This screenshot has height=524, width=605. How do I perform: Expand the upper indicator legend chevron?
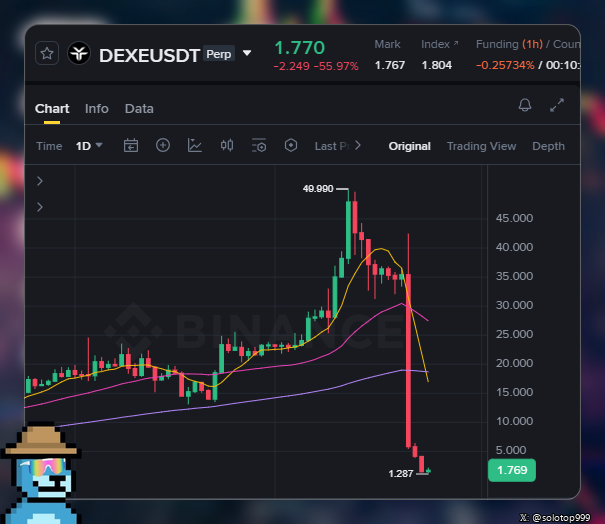pyautogui.click(x=40, y=181)
